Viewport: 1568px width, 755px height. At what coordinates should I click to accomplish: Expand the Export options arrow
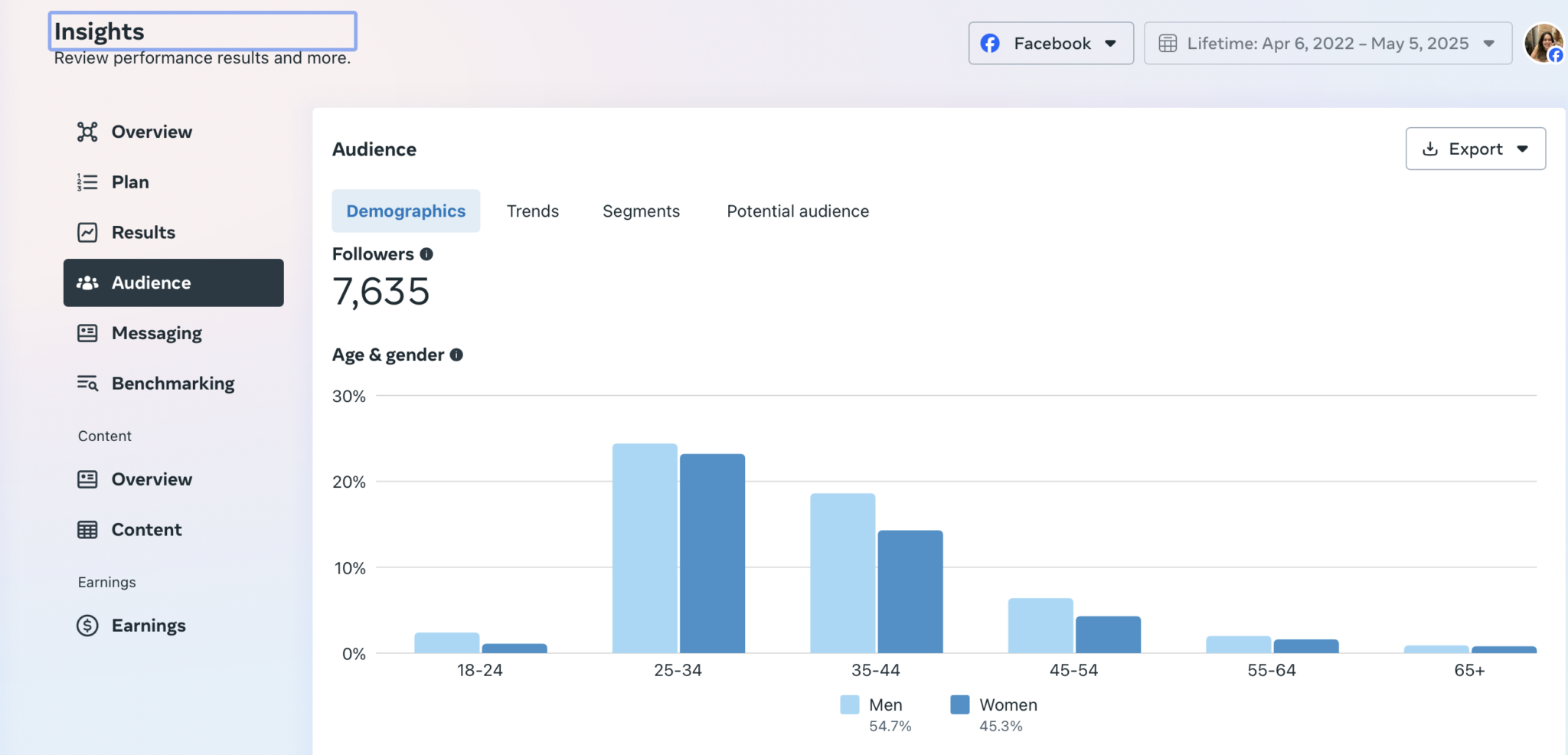point(1522,149)
